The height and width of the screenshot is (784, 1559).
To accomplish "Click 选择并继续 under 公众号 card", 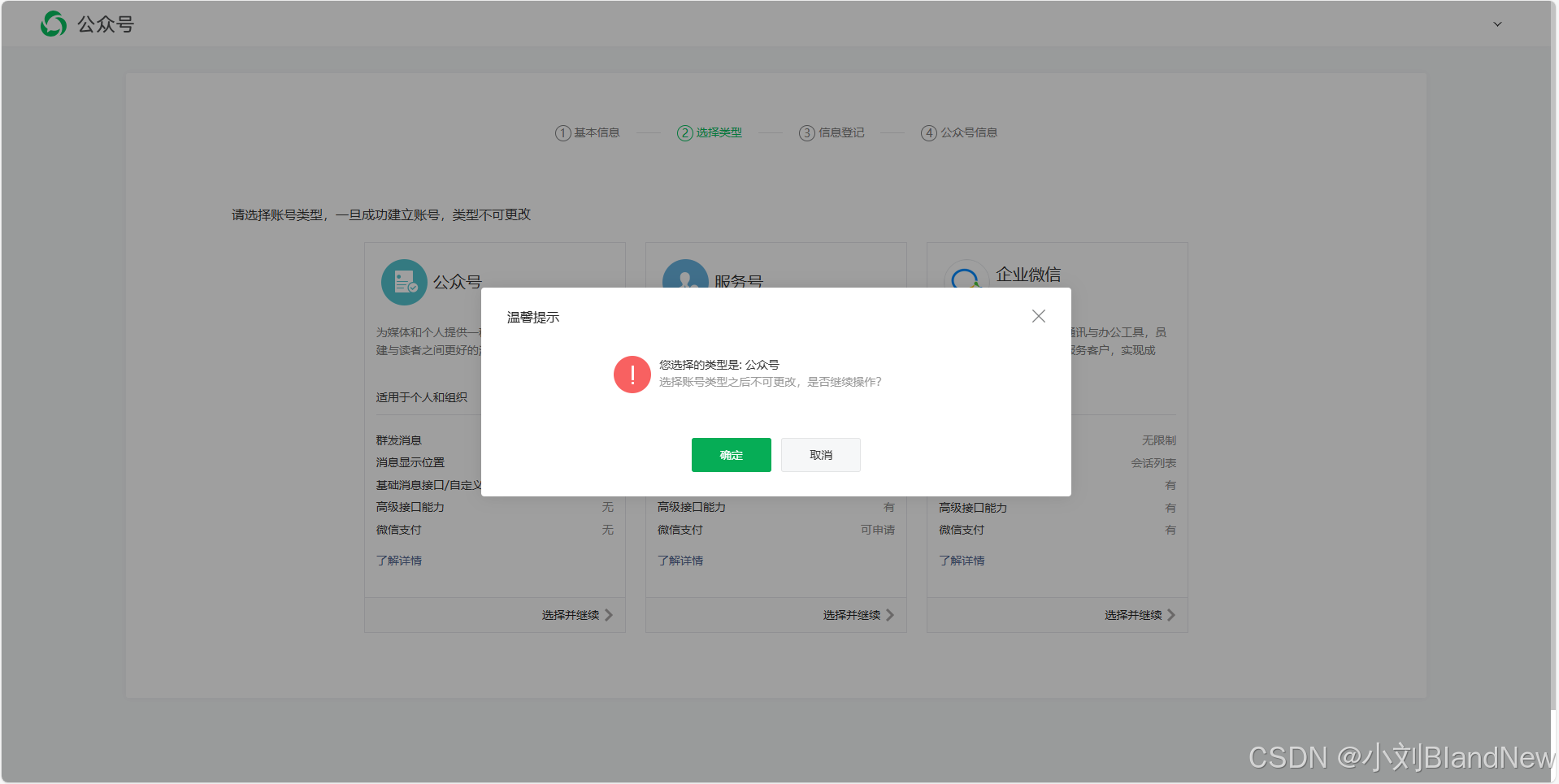I will [x=571, y=615].
